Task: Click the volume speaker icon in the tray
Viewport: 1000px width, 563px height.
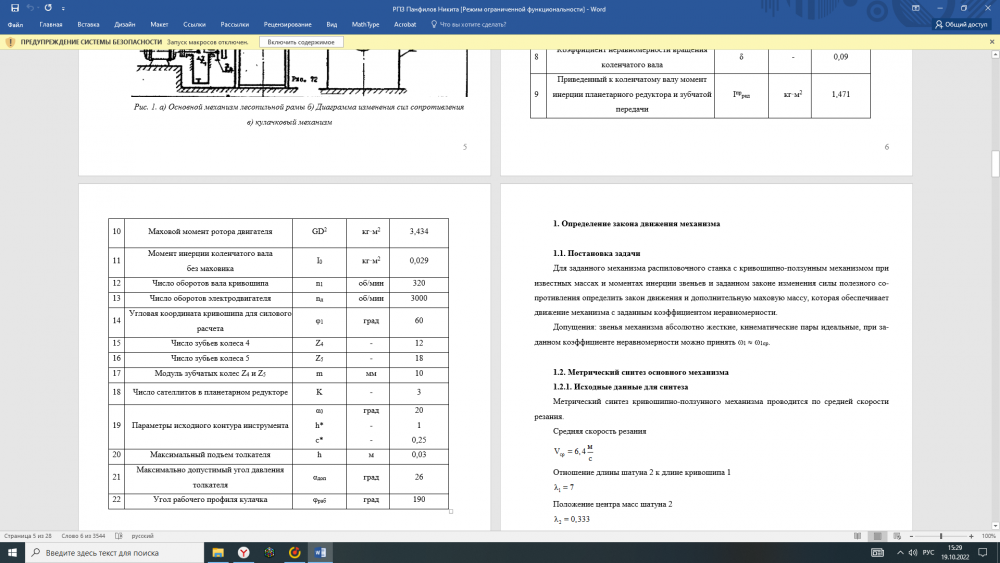Action: click(x=913, y=553)
